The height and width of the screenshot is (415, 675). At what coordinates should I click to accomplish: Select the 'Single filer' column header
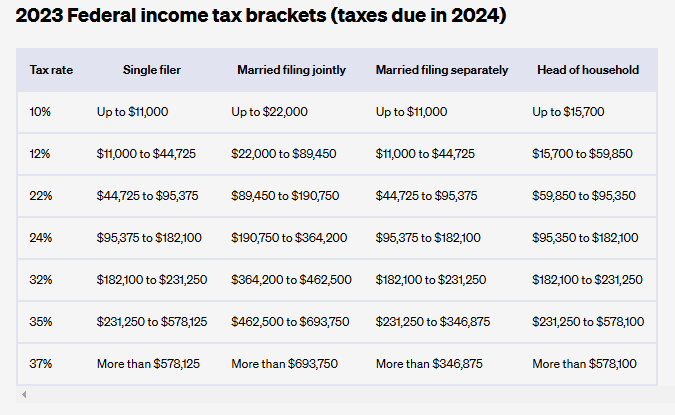tap(151, 70)
